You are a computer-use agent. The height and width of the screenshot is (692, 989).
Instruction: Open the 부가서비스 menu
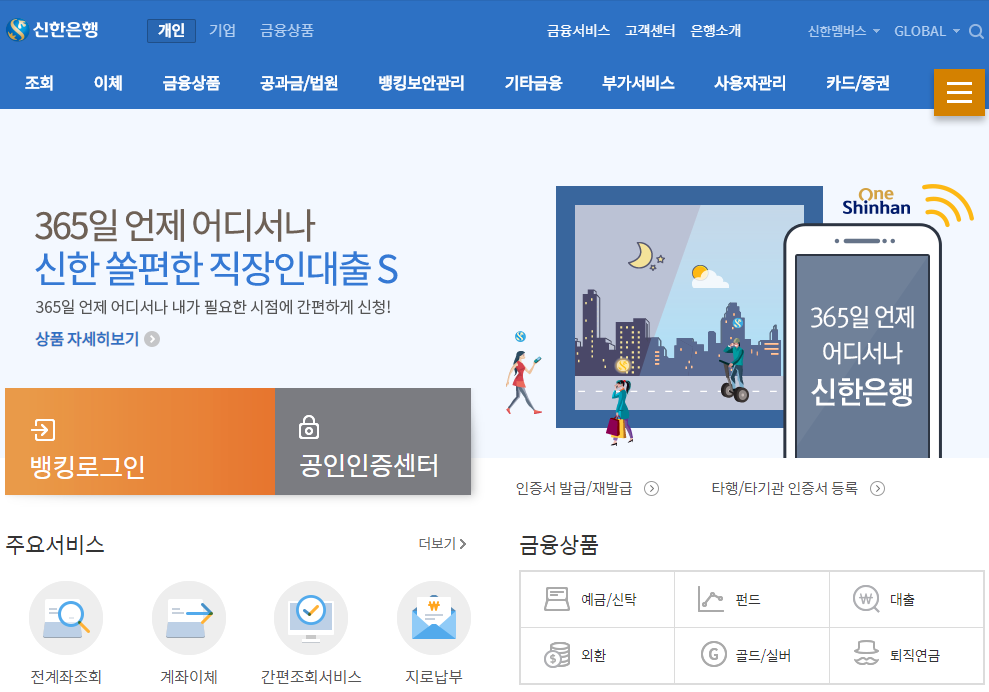pos(638,83)
